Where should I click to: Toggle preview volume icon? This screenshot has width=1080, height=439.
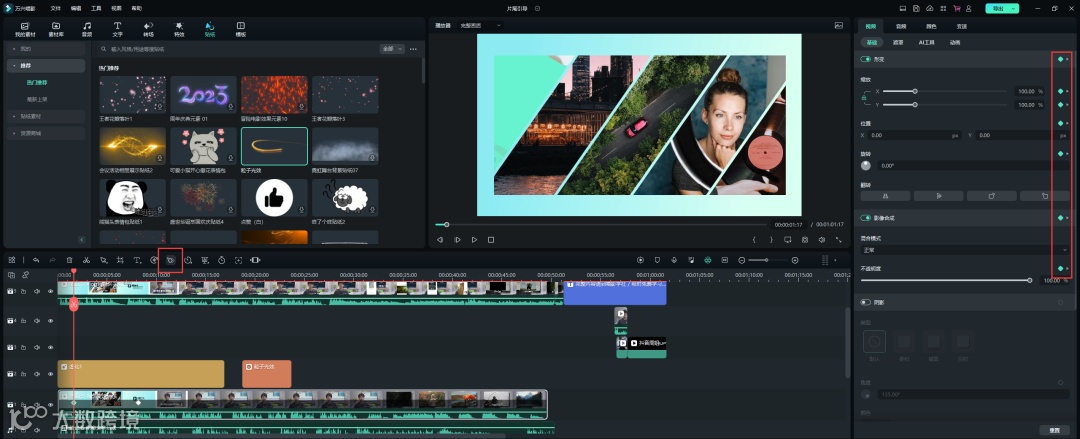(x=822, y=240)
